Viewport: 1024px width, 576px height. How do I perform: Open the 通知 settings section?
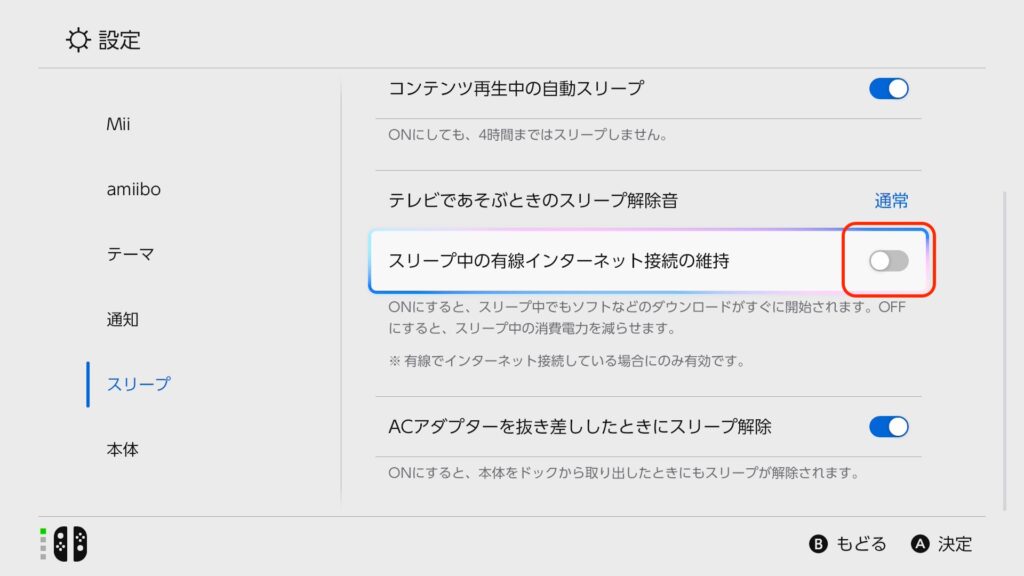tap(122, 320)
